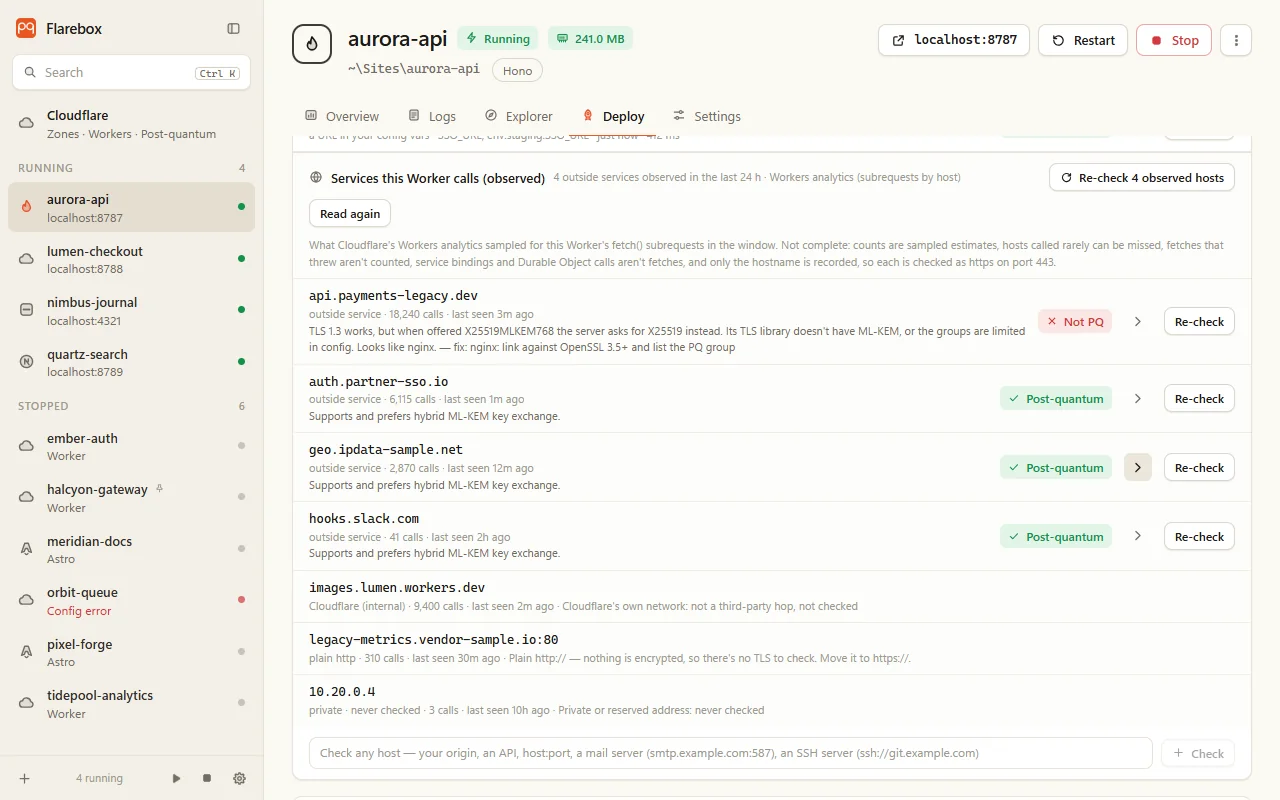
Task: Click the aurora-api flame app icon
Action: tap(312, 44)
